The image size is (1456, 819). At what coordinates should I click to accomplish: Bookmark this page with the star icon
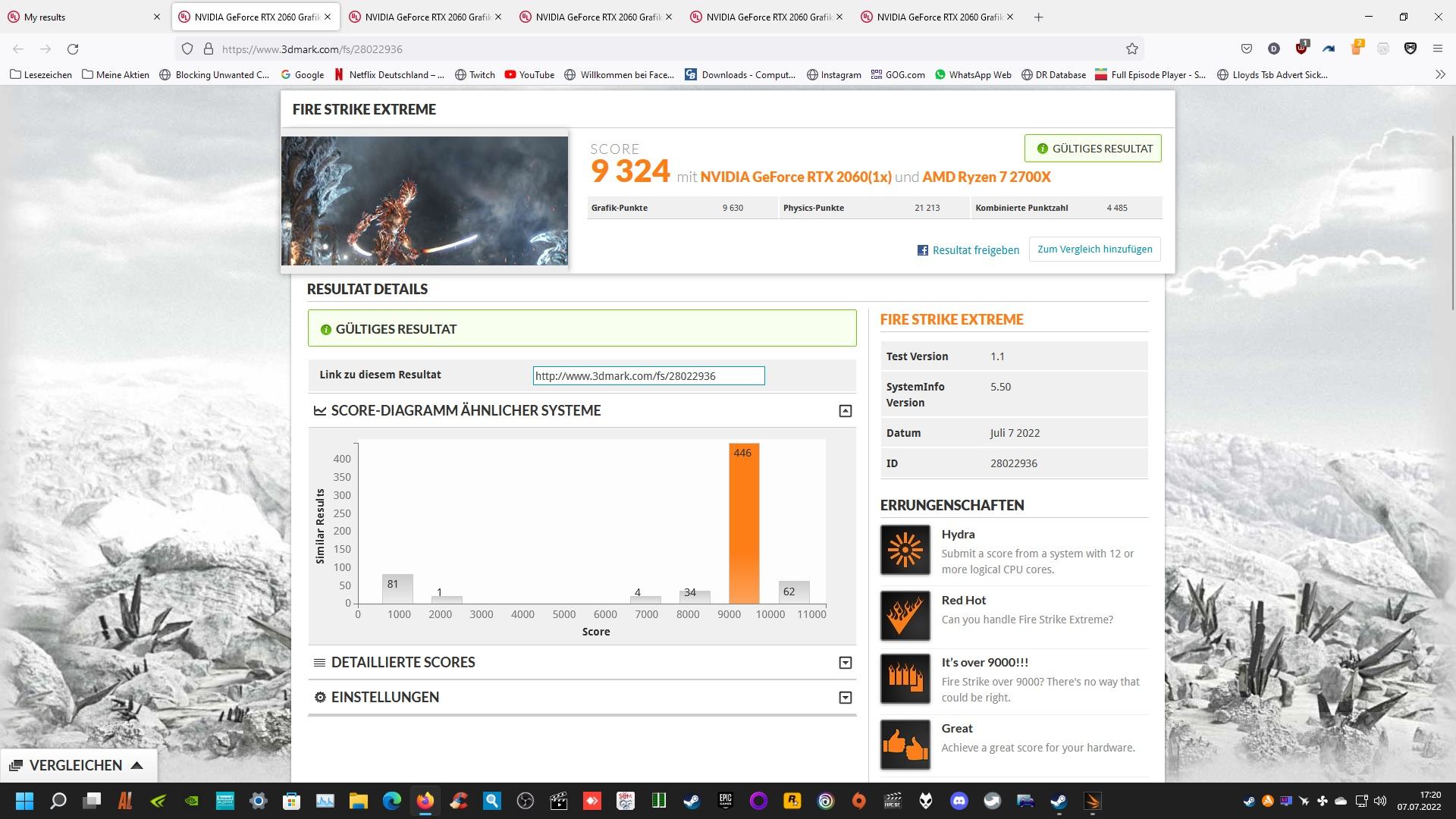coord(1132,49)
